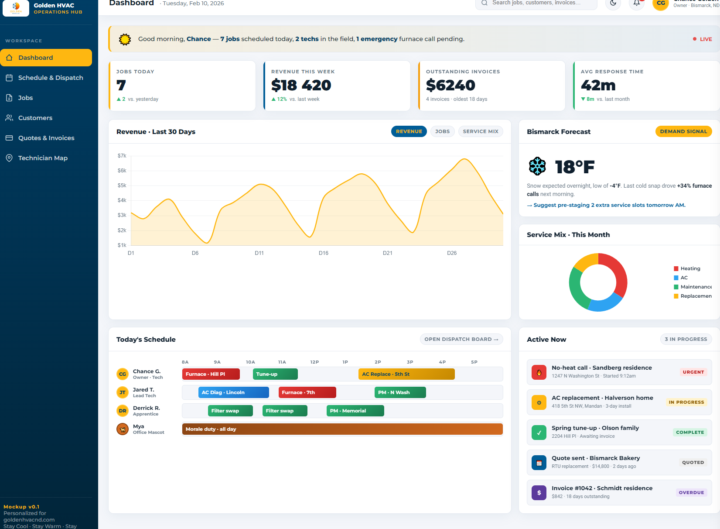
Task: Click the IN PROGRESS status badge
Action: pos(686,402)
